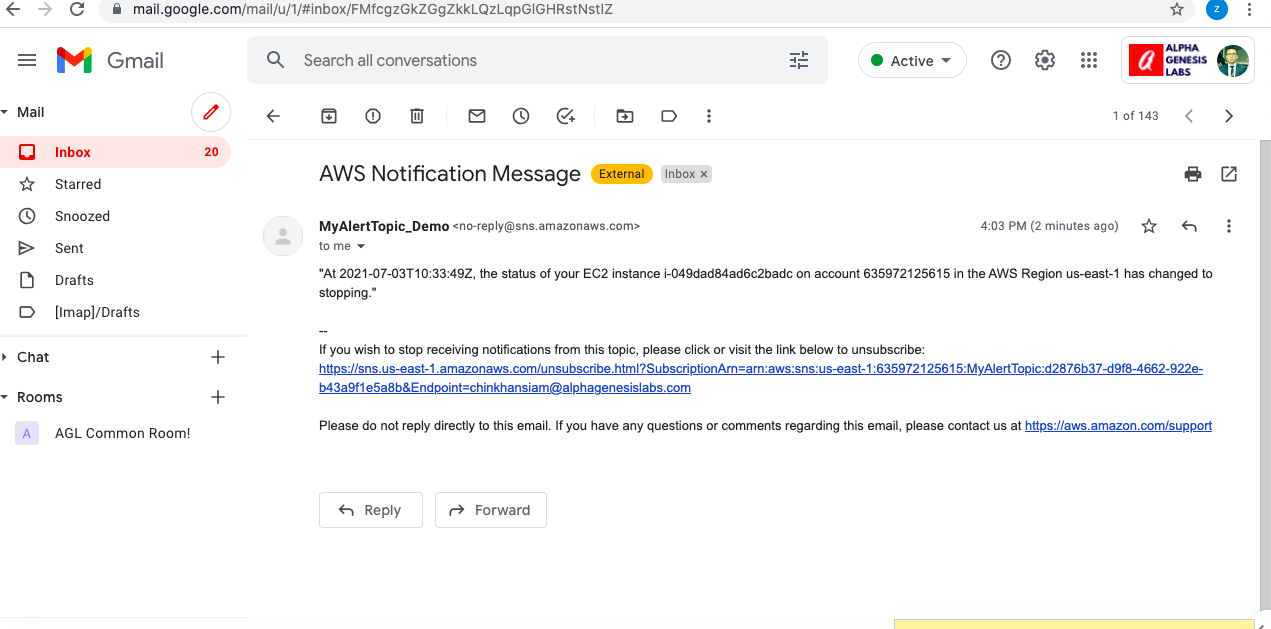Delete this email with trash icon
The height and width of the screenshot is (629, 1271).
[417, 116]
